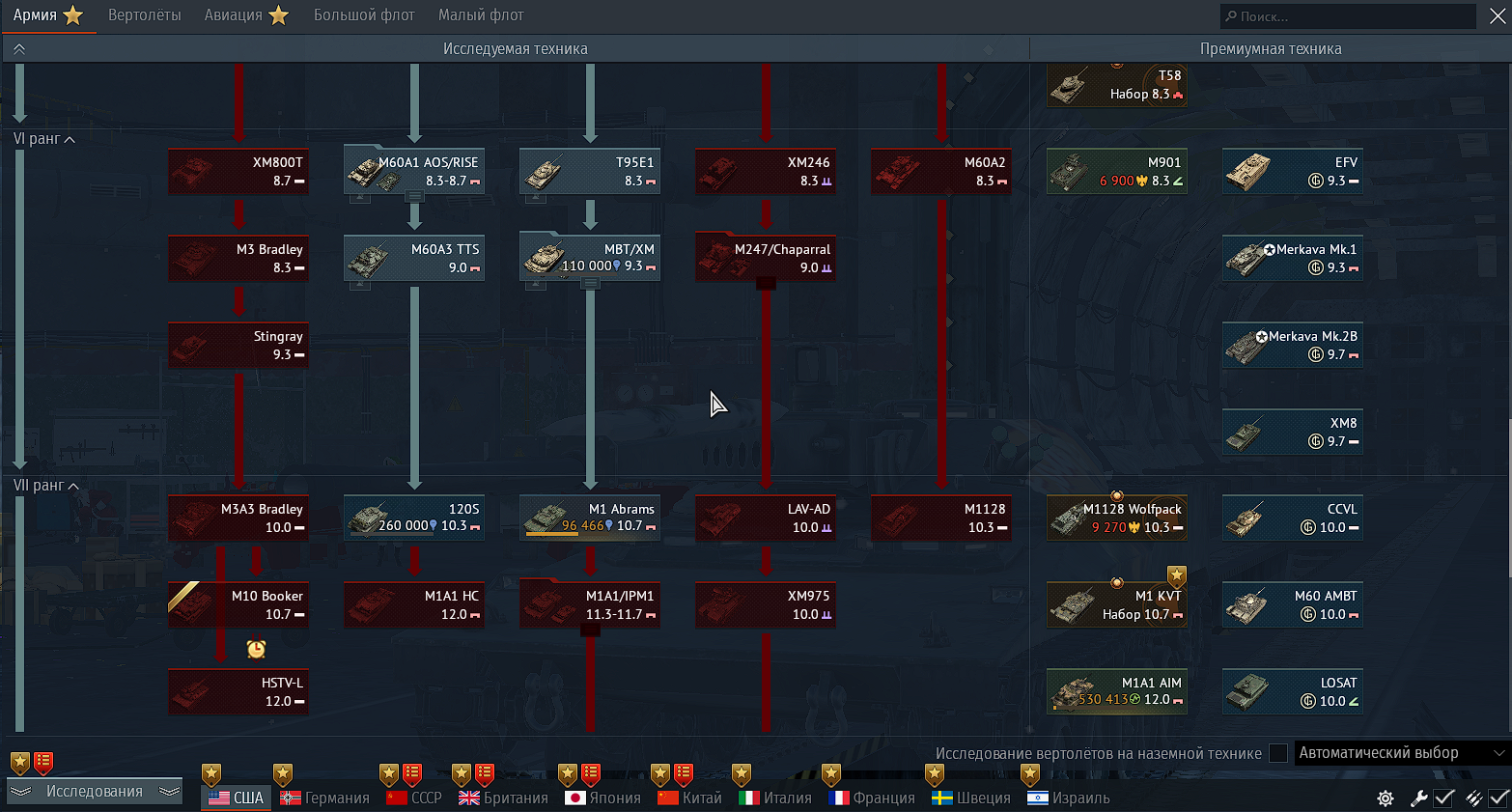Select the Merkava Mk.2B premium tank
The image size is (1512, 812).
tap(1293, 345)
